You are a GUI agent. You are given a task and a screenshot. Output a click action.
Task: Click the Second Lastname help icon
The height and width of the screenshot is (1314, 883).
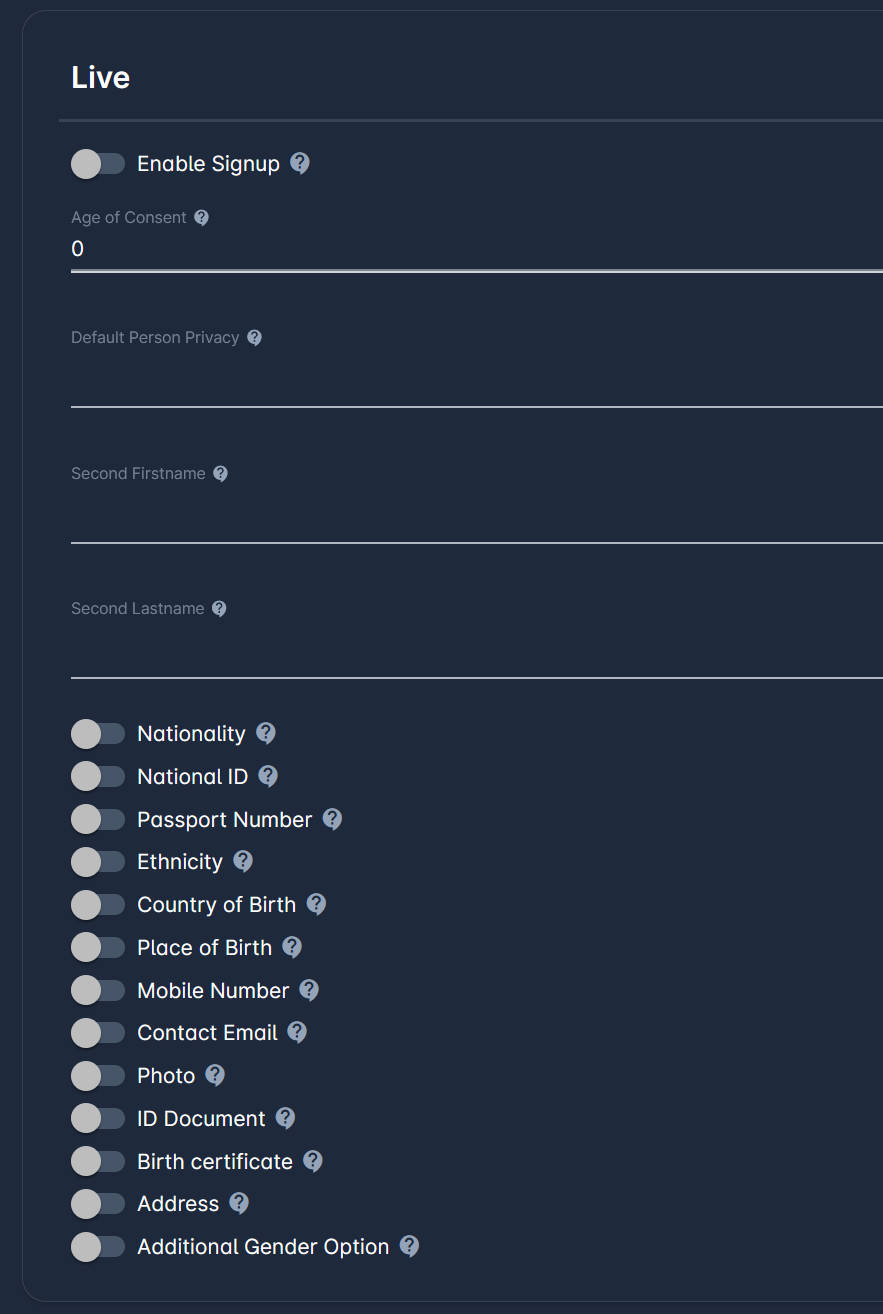(219, 608)
